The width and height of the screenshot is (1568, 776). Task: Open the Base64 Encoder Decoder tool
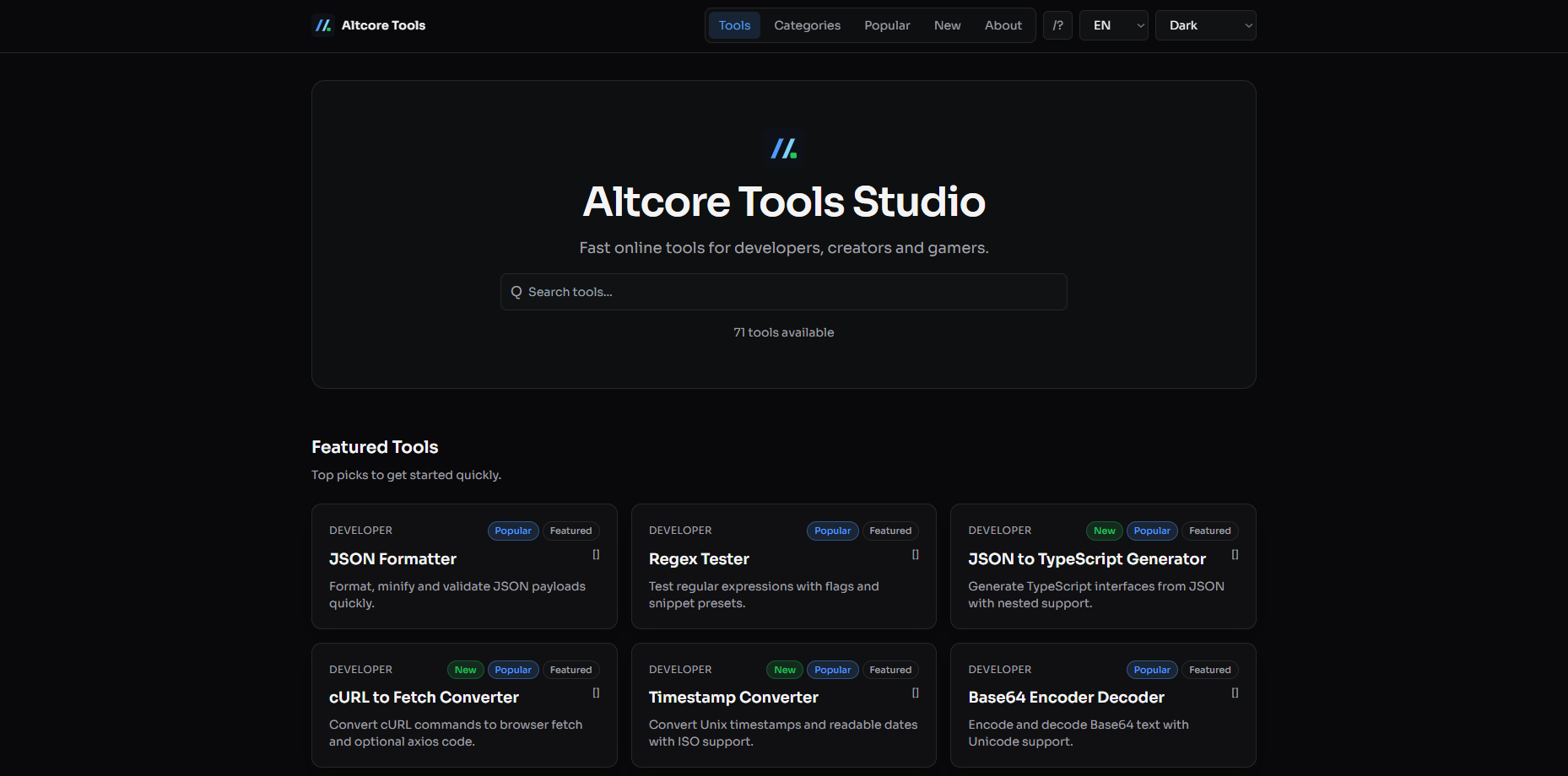point(1066,698)
